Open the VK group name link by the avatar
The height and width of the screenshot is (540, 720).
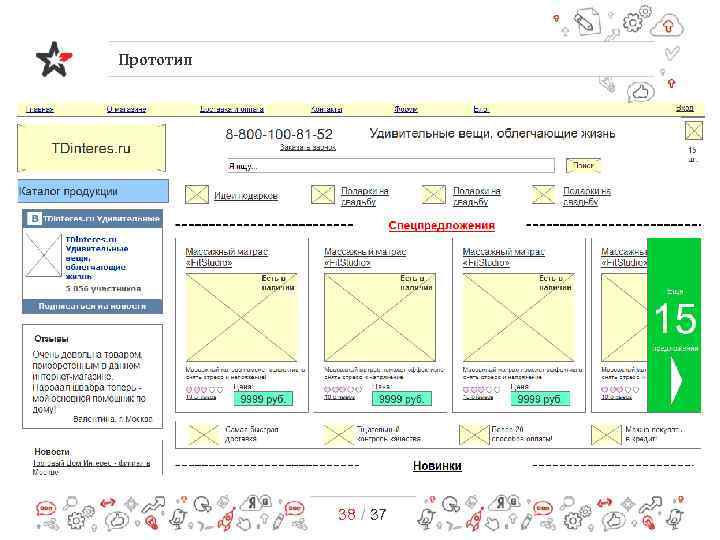point(96,258)
